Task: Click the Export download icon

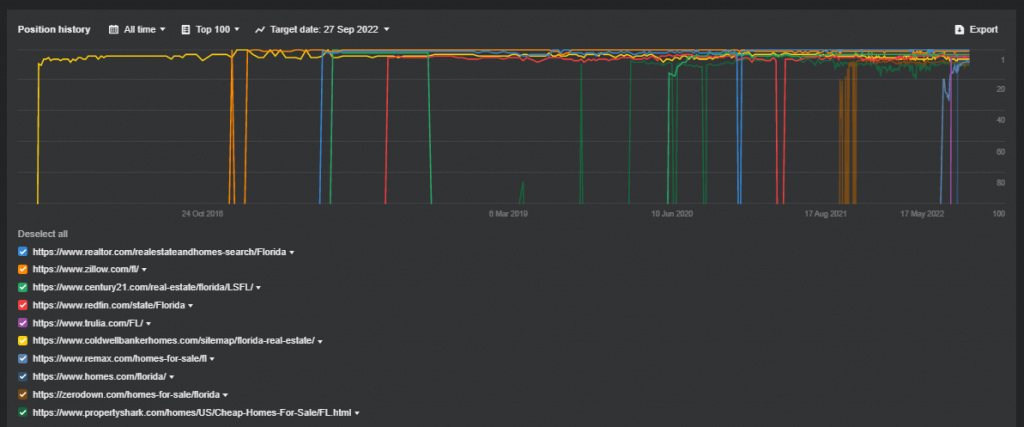Action: tap(959, 29)
